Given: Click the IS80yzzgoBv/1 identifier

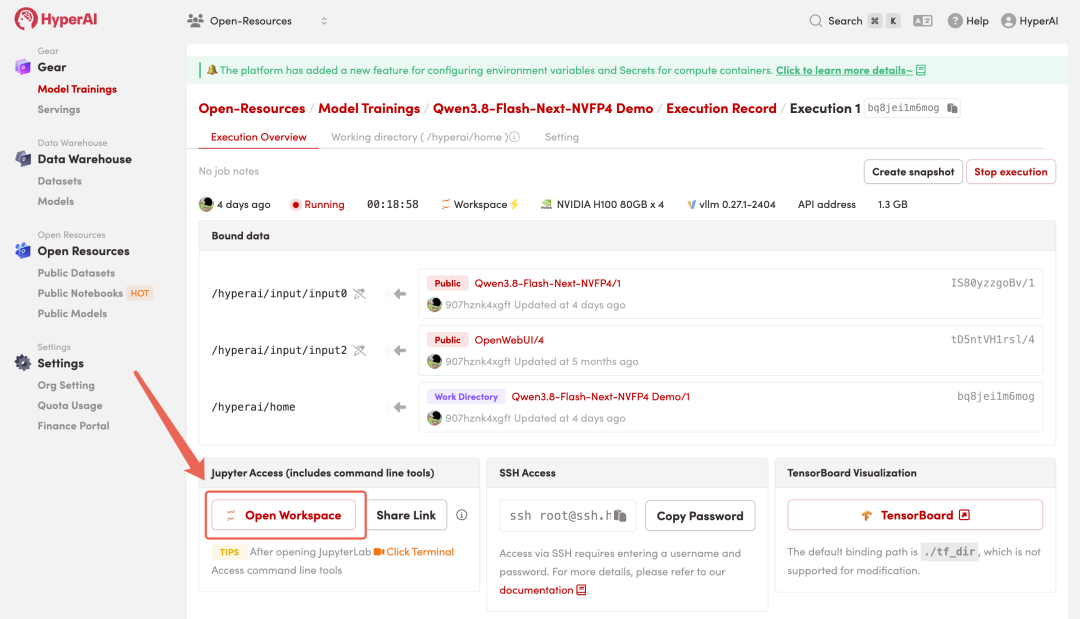Looking at the screenshot, I should coord(993,283).
